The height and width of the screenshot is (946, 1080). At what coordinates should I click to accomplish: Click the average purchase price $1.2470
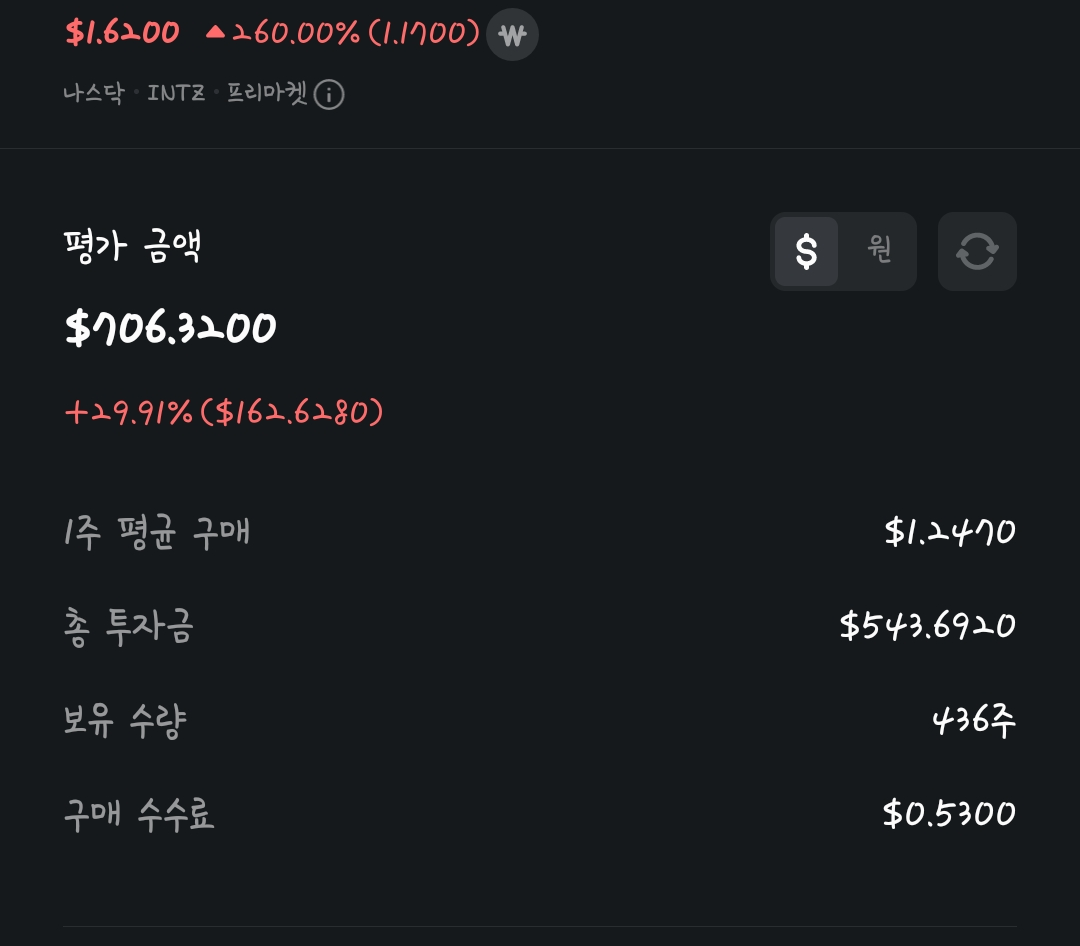point(950,532)
